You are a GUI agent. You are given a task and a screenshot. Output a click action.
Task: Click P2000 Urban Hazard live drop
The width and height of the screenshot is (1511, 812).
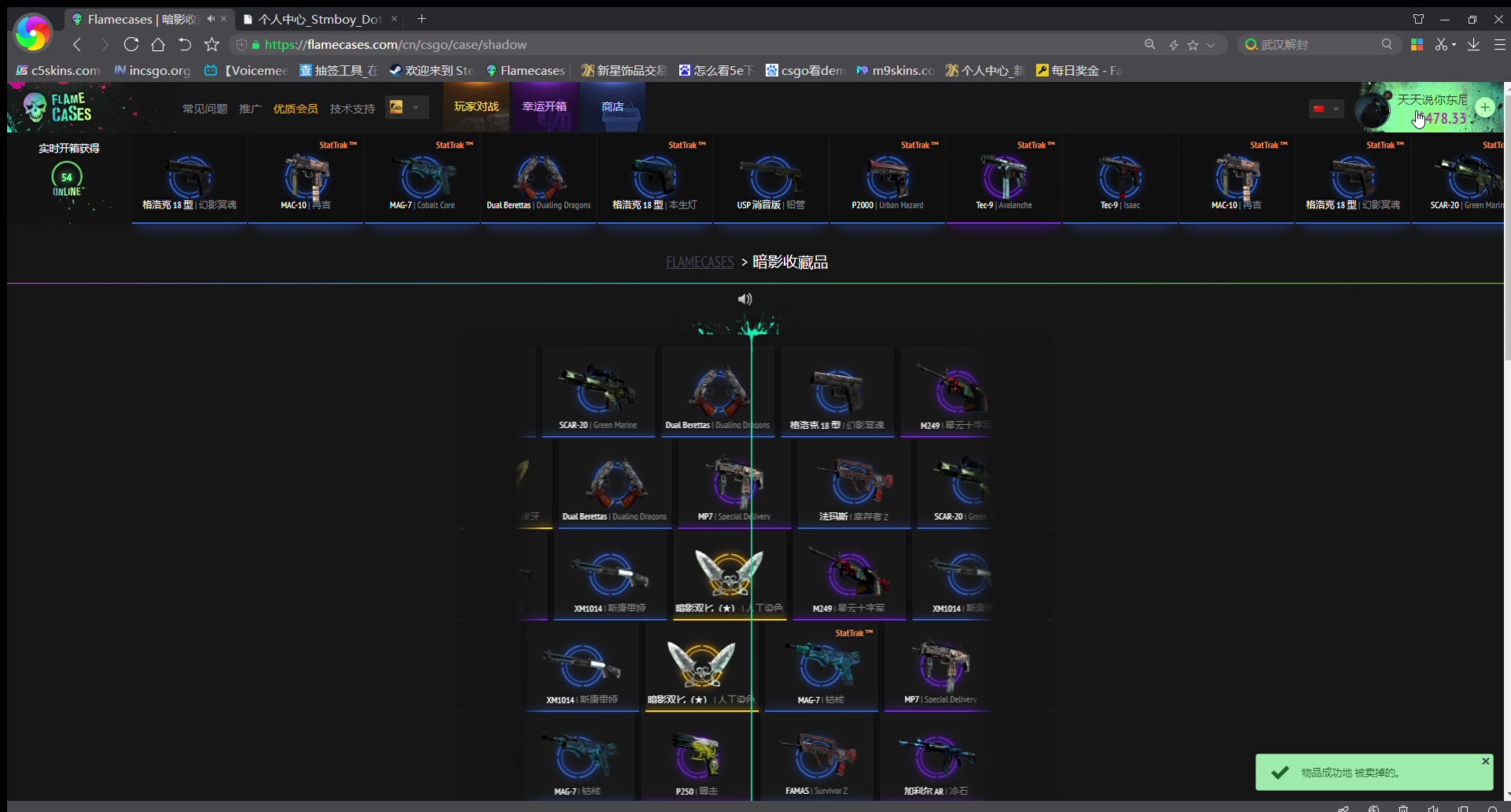tap(888, 179)
